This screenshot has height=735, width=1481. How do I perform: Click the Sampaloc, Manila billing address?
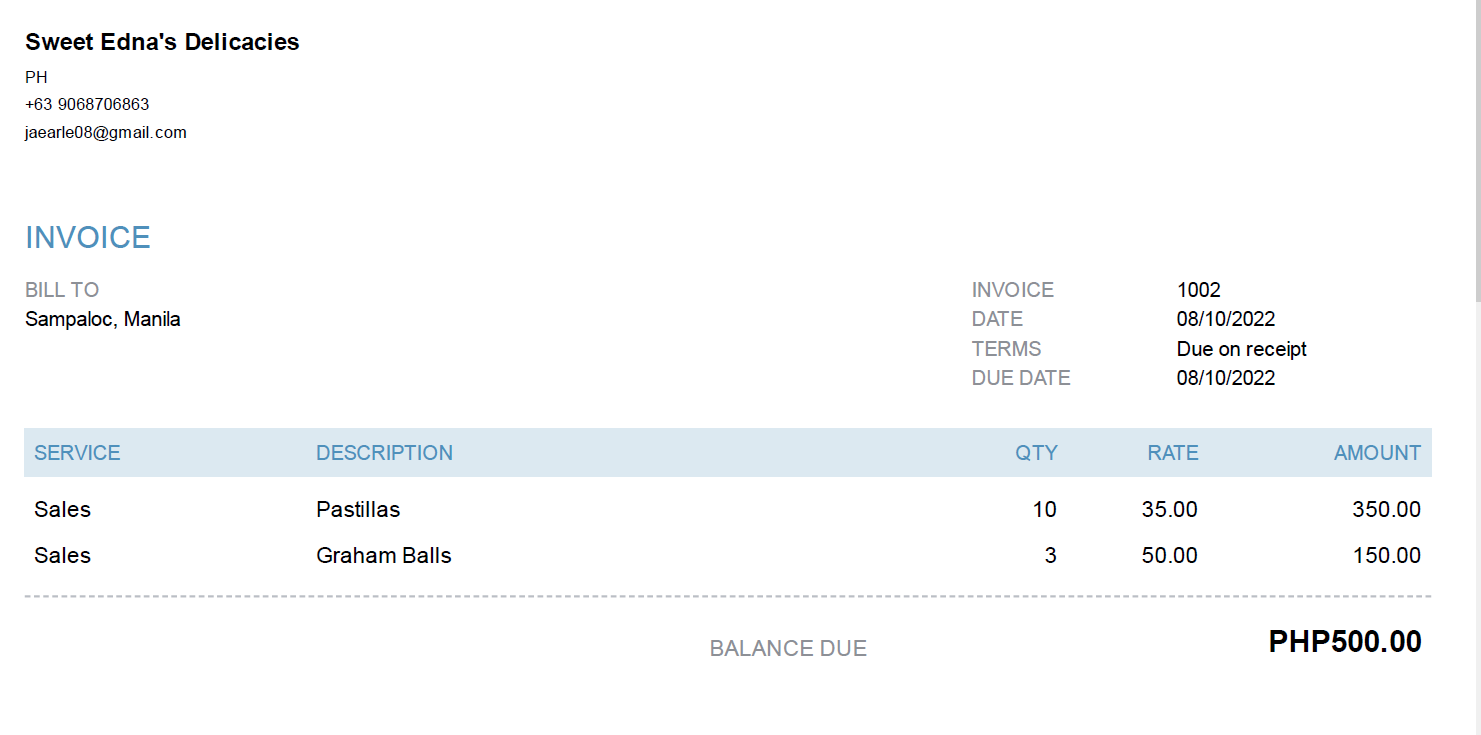(x=103, y=320)
